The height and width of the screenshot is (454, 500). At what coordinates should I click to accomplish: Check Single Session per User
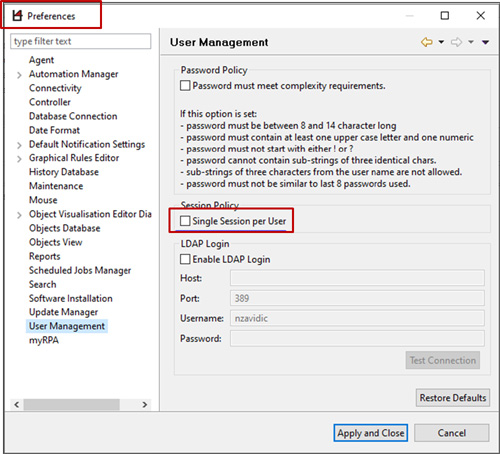pos(185,221)
